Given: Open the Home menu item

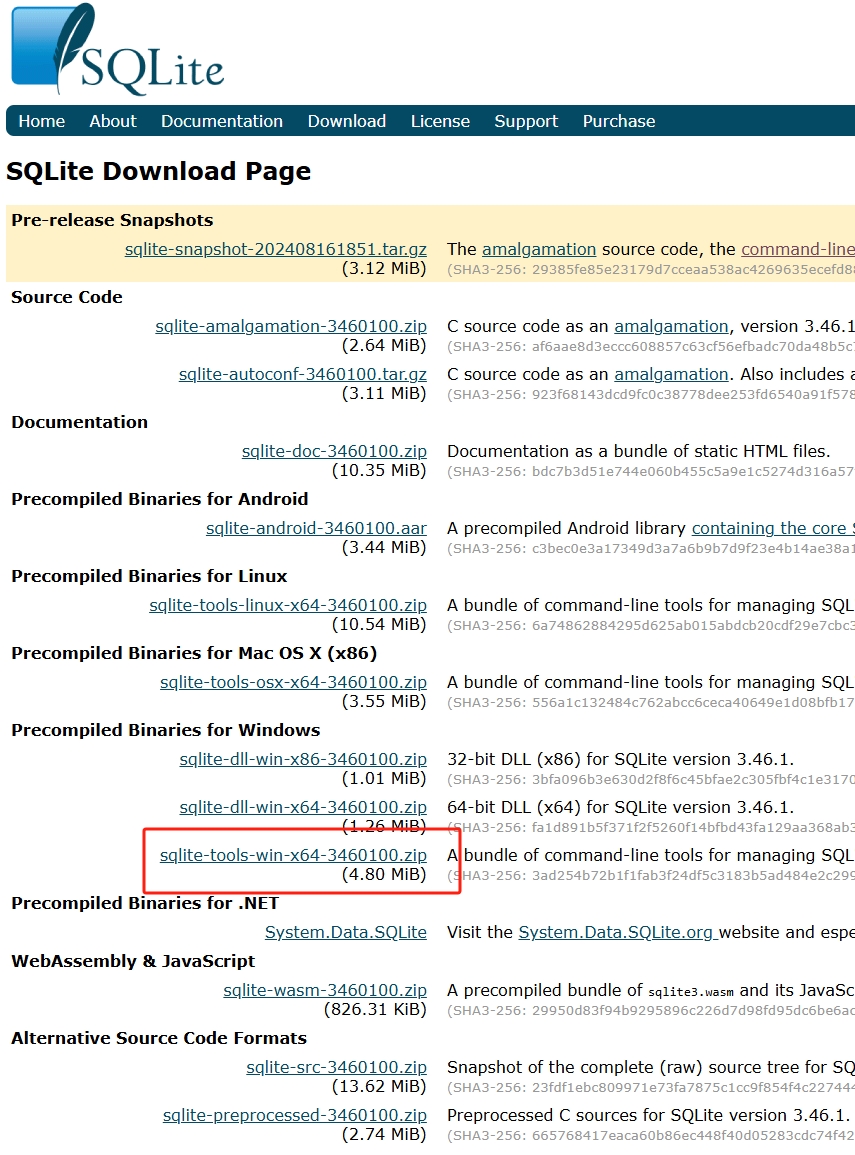Looking at the screenshot, I should 41,120.
